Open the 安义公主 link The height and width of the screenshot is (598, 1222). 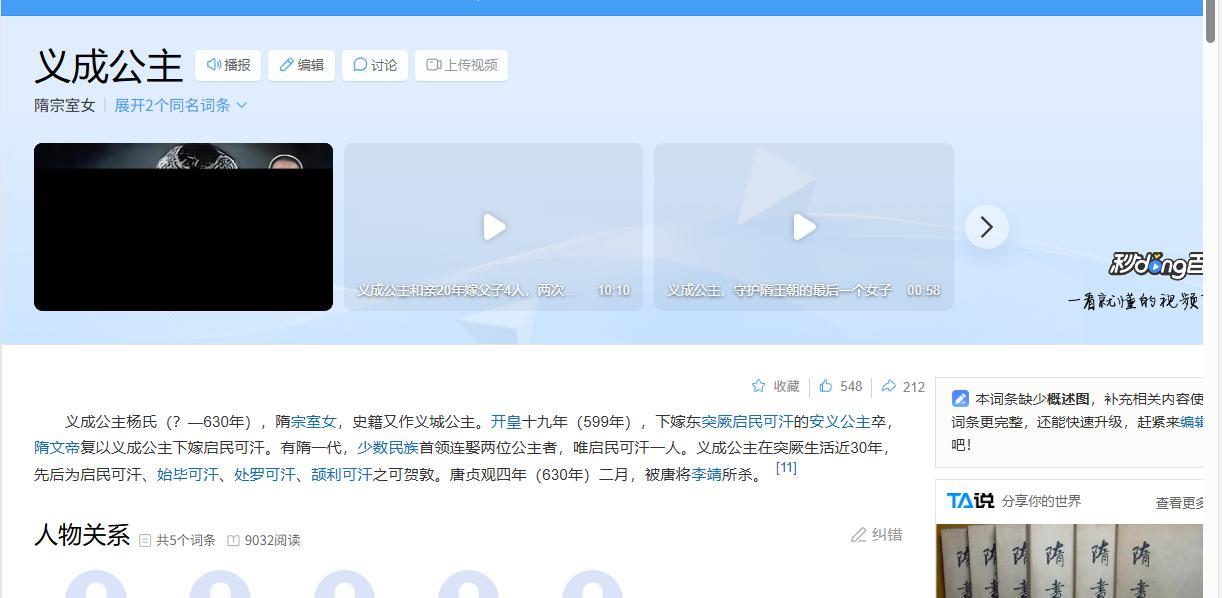pos(839,421)
